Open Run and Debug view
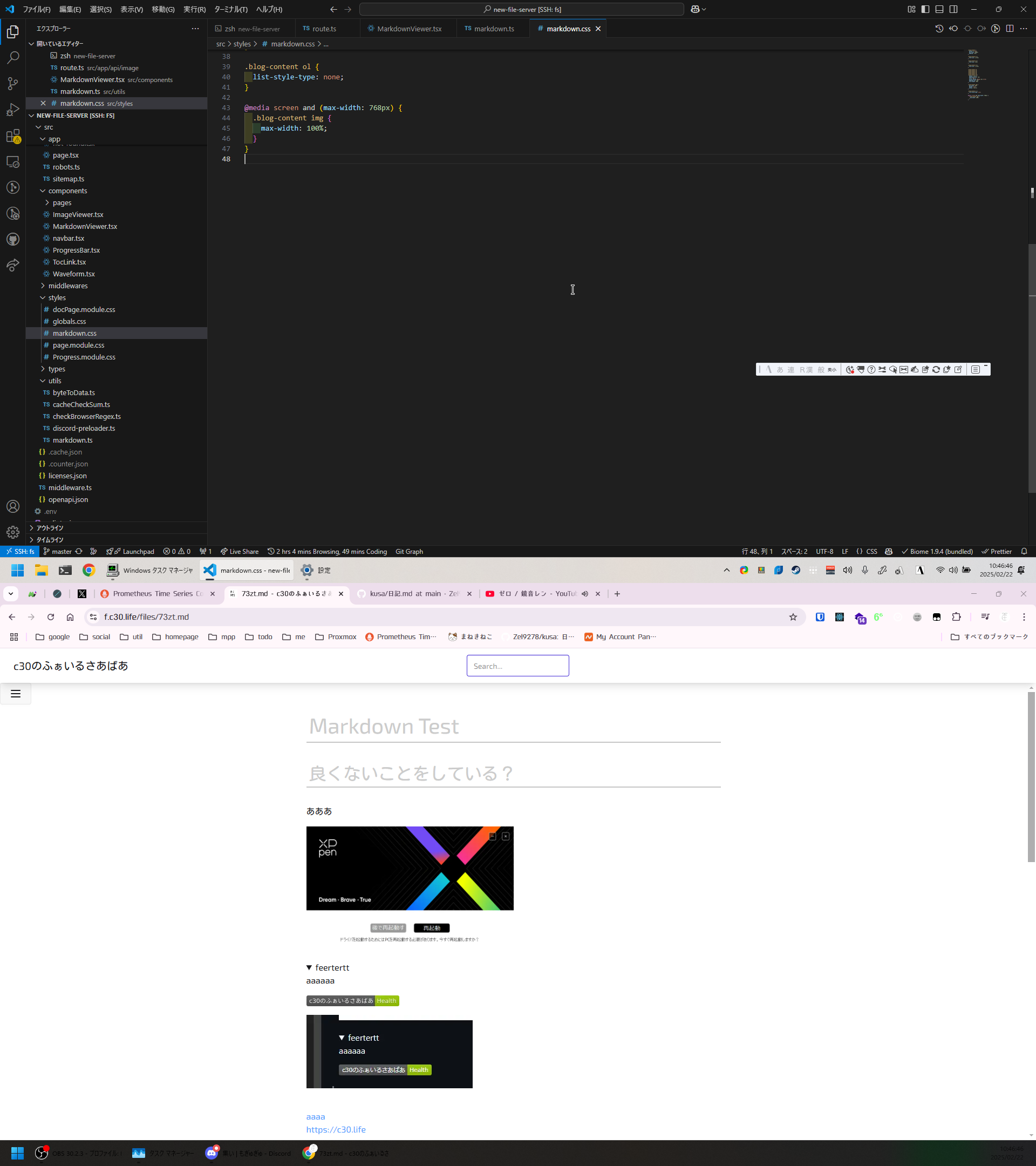1036x1166 pixels. [12, 110]
